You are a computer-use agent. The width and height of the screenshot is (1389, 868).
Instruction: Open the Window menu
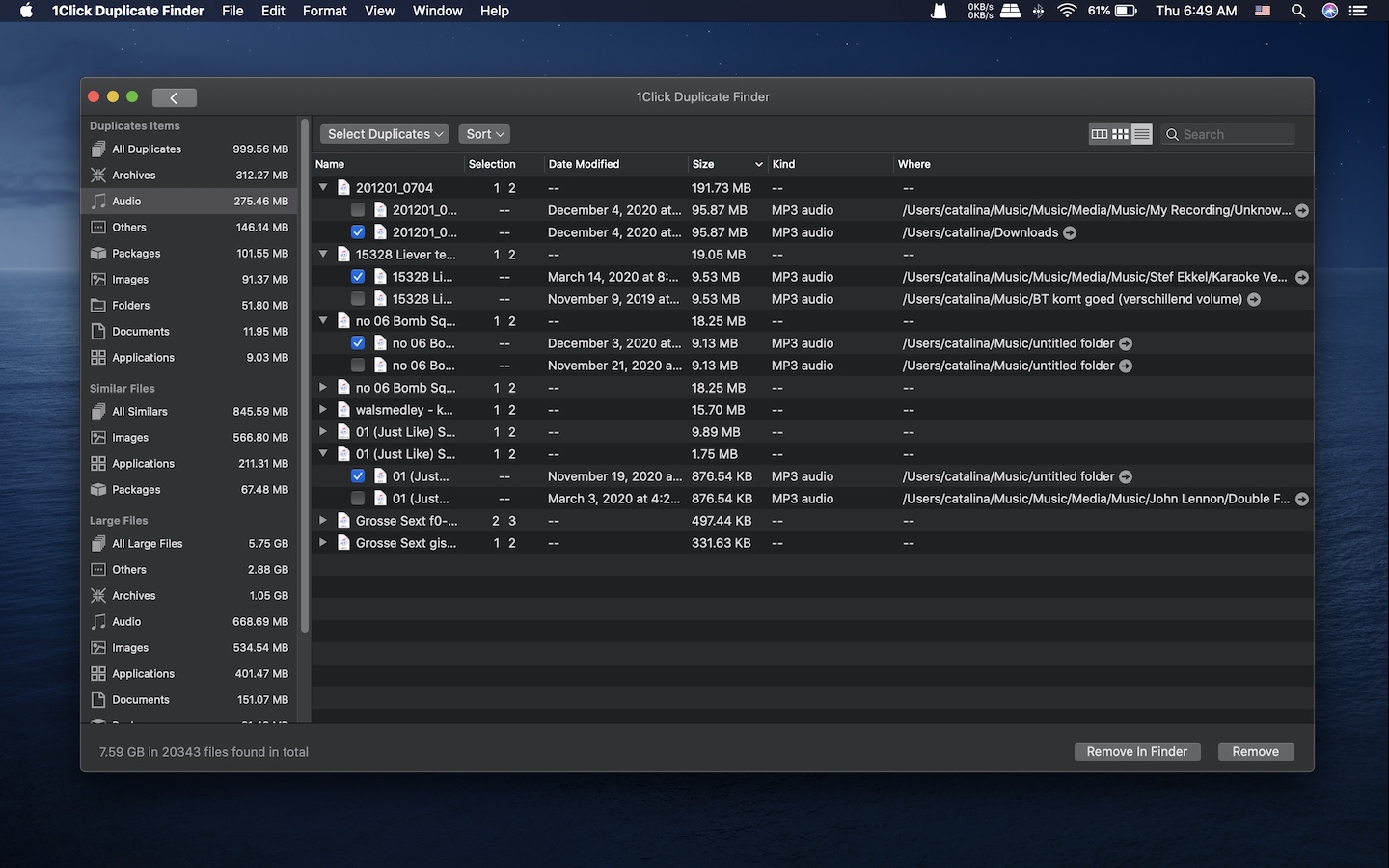437,11
